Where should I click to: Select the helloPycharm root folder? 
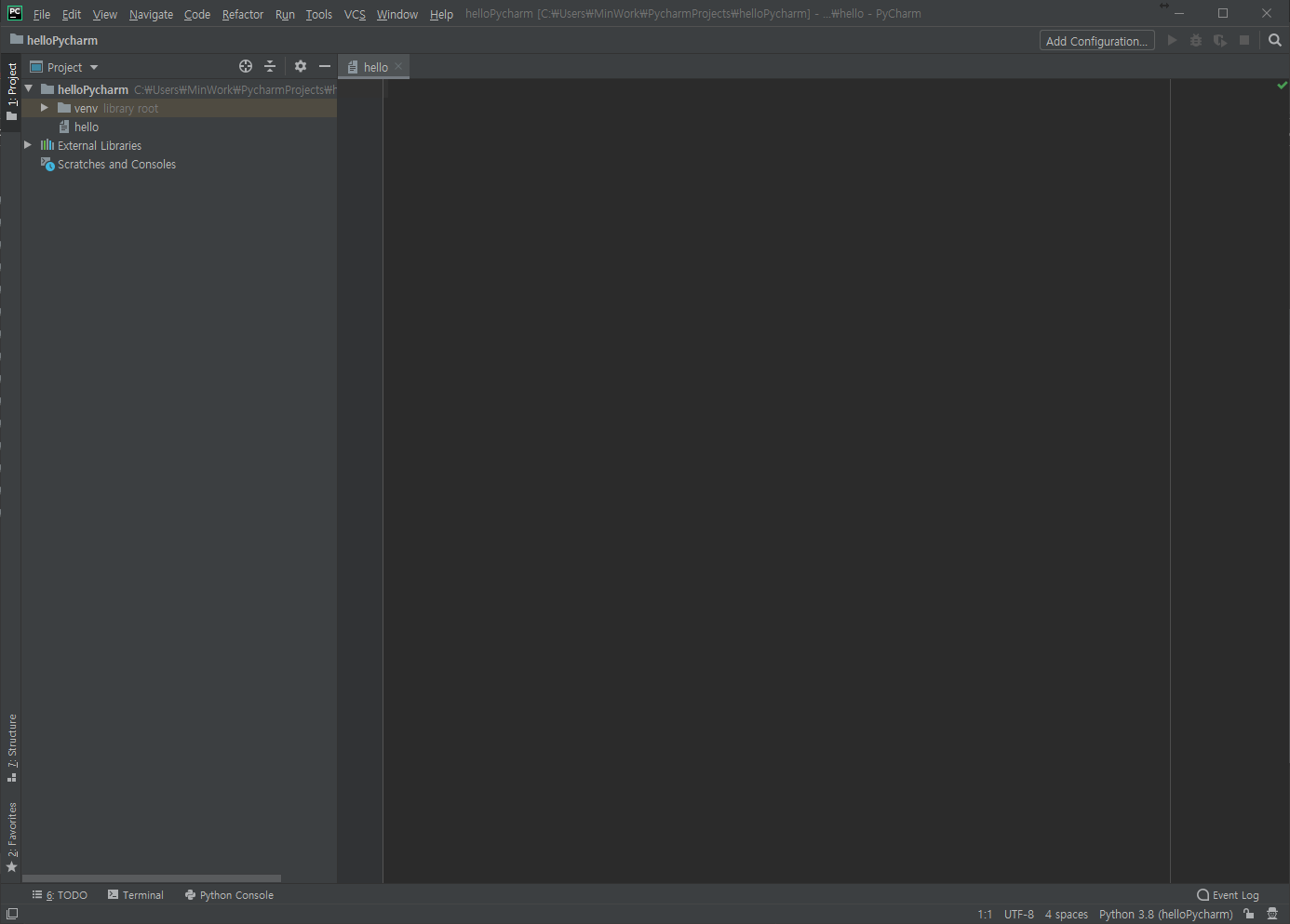[x=93, y=89]
